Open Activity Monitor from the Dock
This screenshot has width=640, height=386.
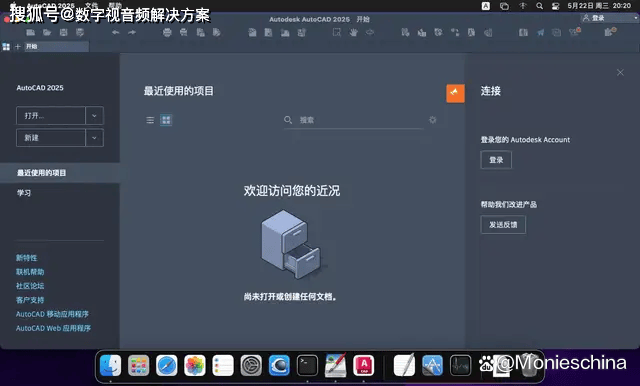point(460,365)
